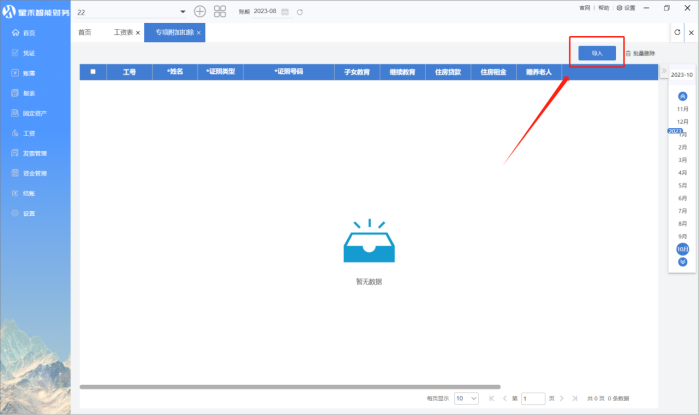Go to 固定资产 (fixed assets) in sidebar

(x=34, y=113)
